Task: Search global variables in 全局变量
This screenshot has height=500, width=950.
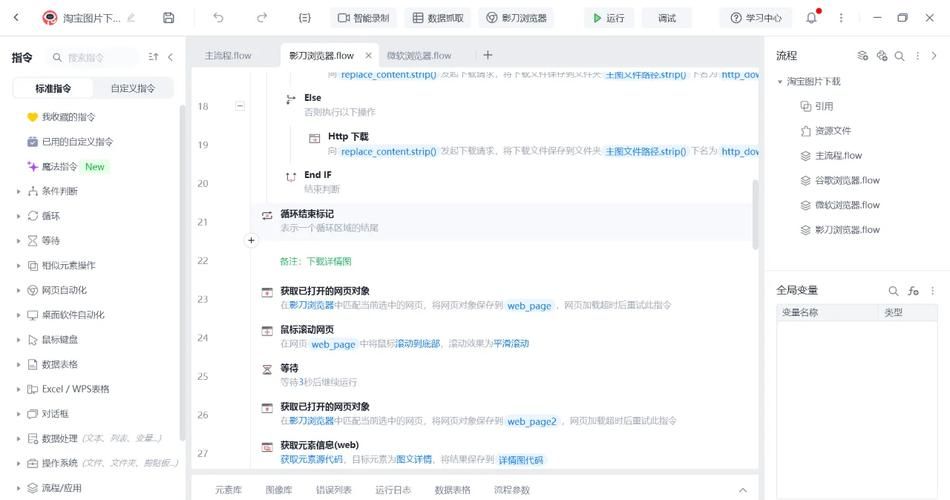Action: (x=893, y=290)
